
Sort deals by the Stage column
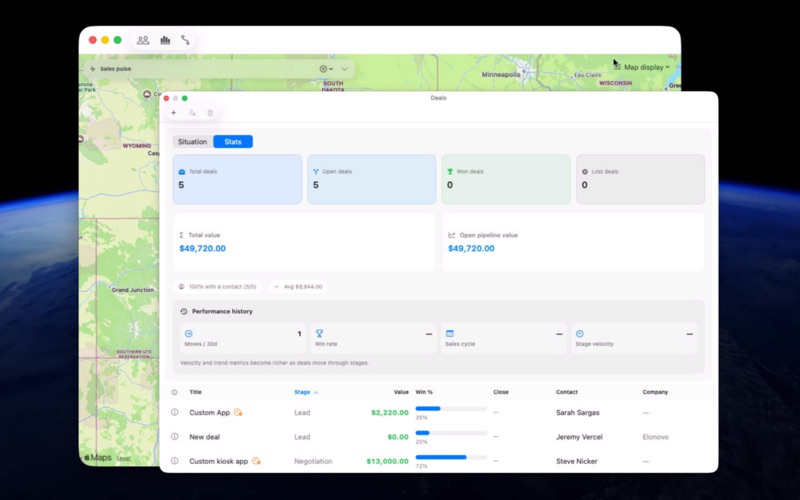[306, 392]
